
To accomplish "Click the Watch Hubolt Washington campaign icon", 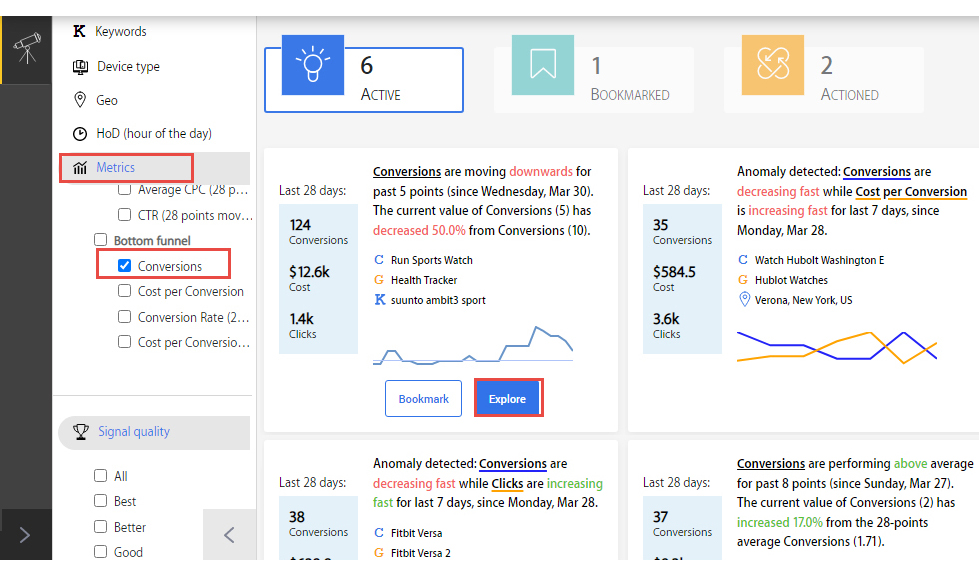I will point(742,260).
